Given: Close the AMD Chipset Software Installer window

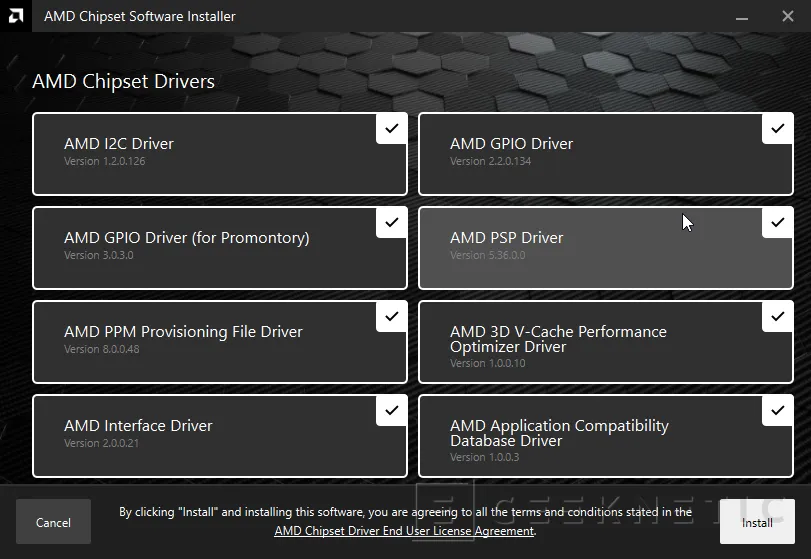Looking at the screenshot, I should click(x=787, y=17).
